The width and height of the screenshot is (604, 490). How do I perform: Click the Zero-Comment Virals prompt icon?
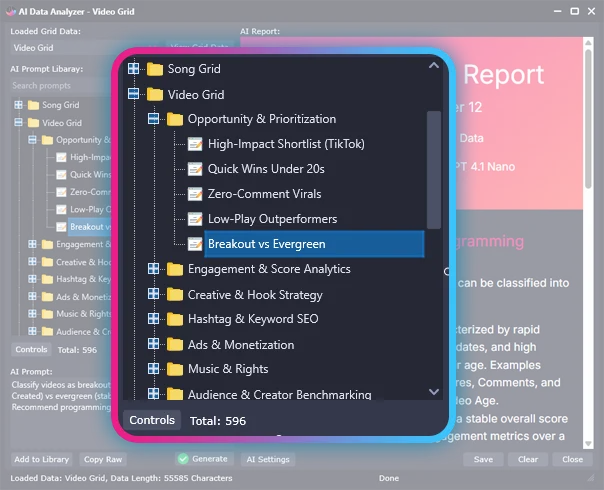(x=195, y=194)
